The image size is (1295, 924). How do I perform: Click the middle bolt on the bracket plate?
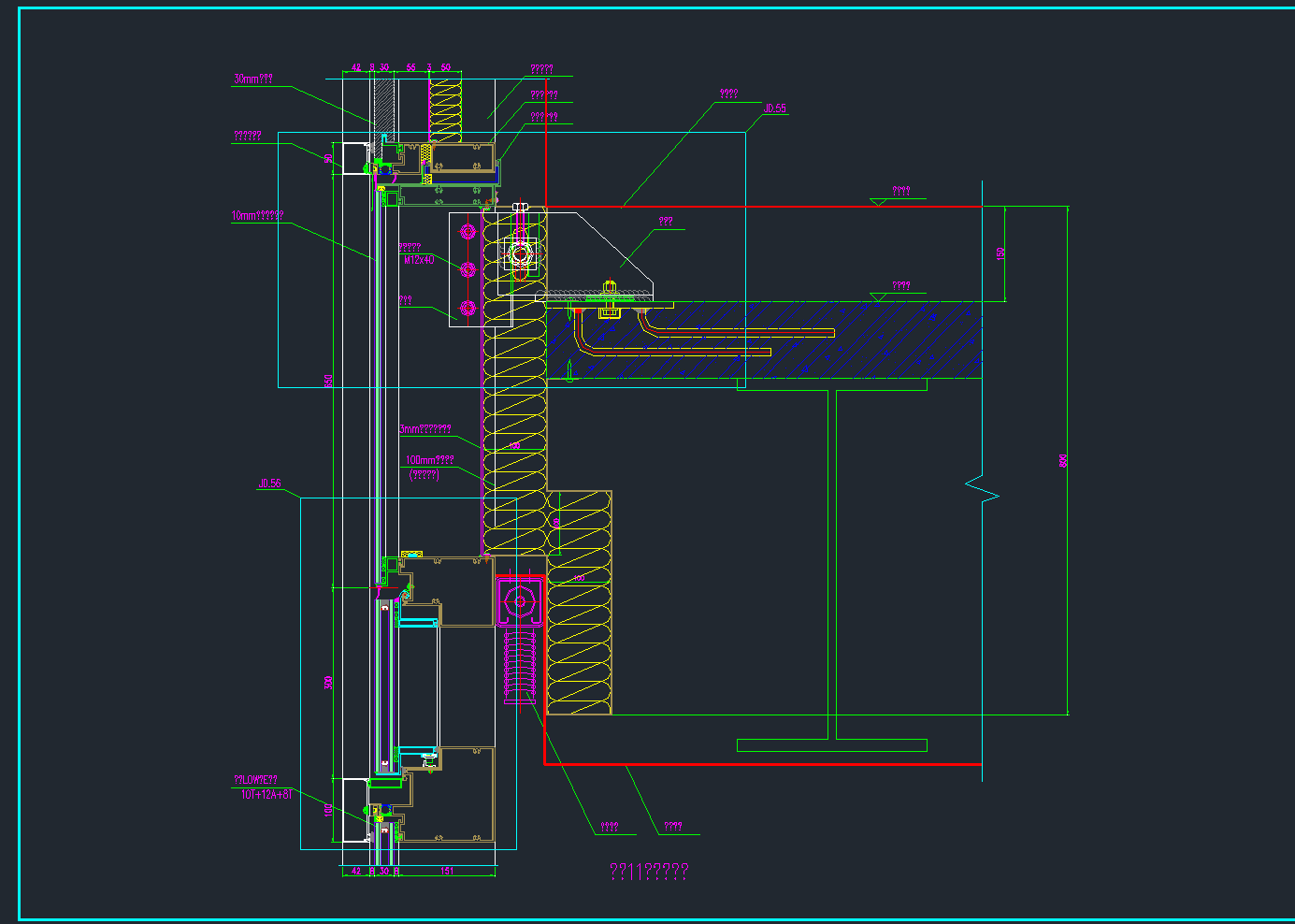coord(468,269)
